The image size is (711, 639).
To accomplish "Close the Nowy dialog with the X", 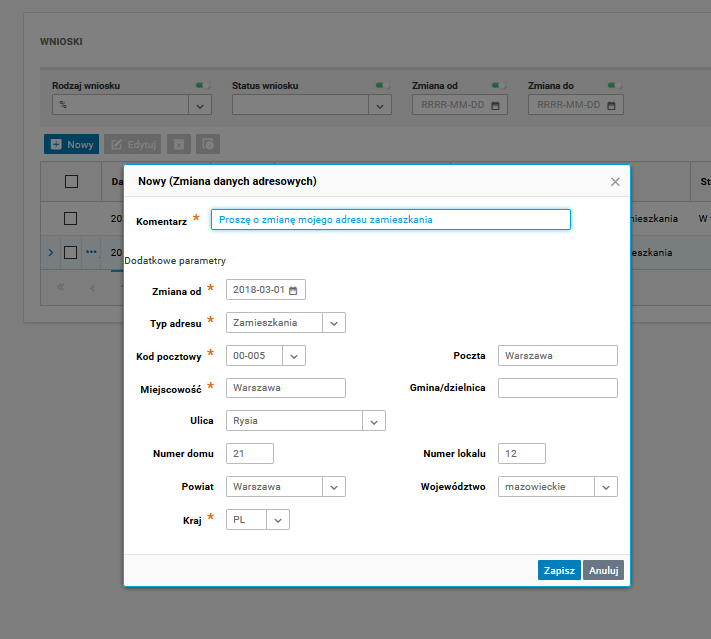I will [x=615, y=182].
